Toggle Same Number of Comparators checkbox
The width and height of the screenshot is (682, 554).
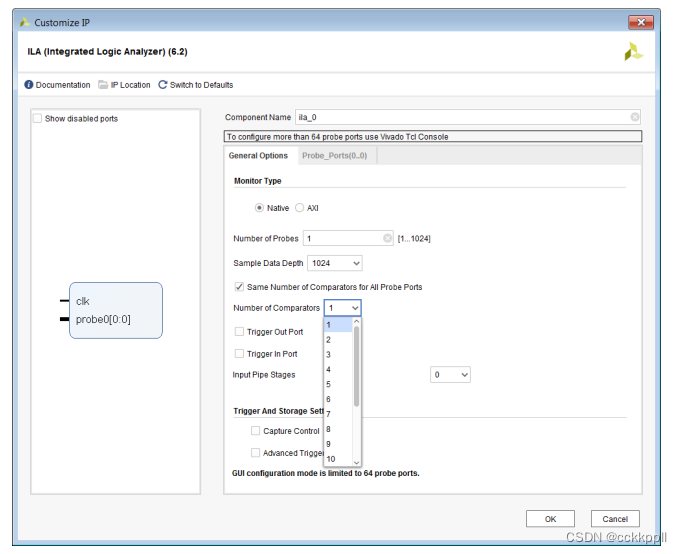(x=239, y=287)
